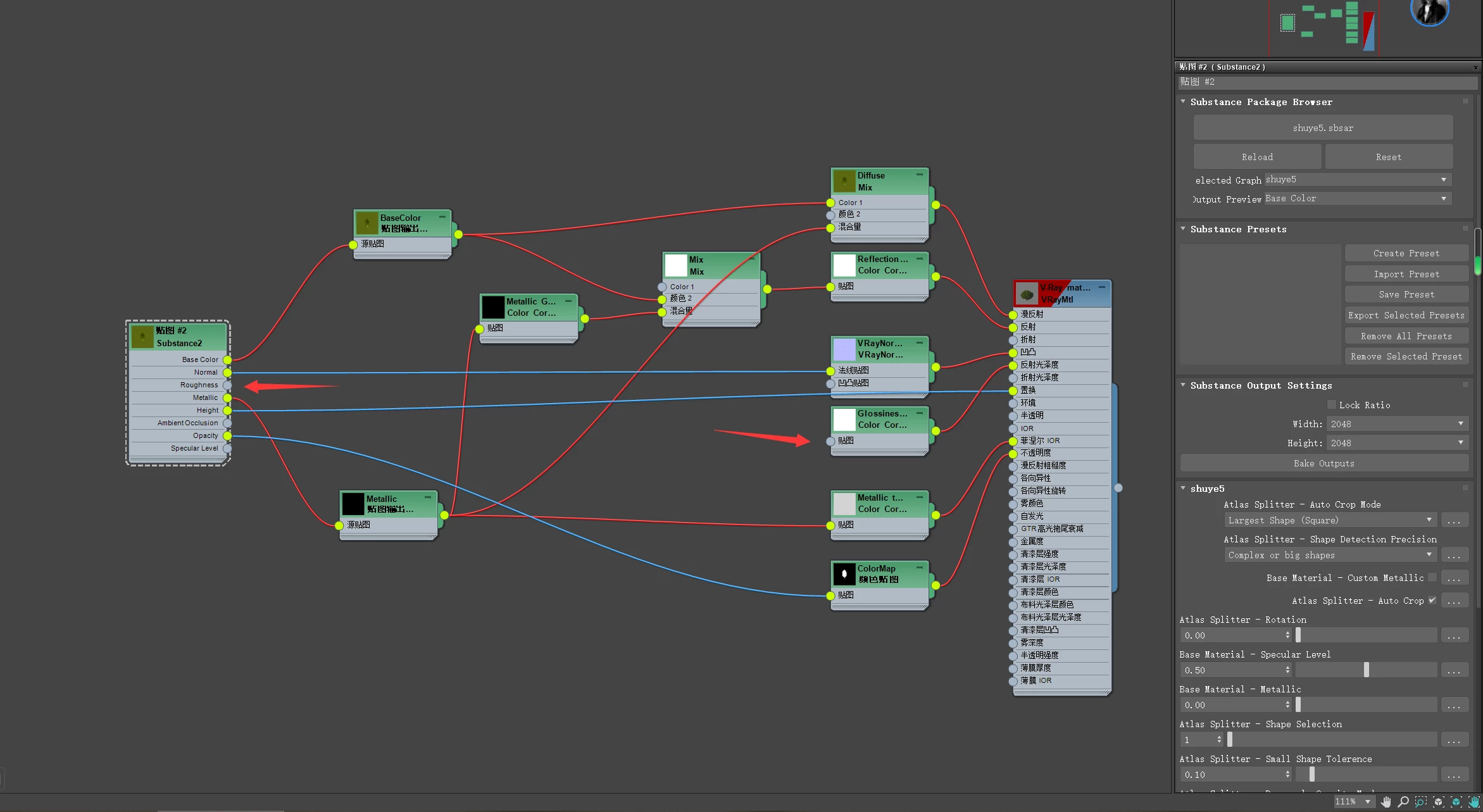Adjust the Specular Level slider handle

click(1366, 670)
